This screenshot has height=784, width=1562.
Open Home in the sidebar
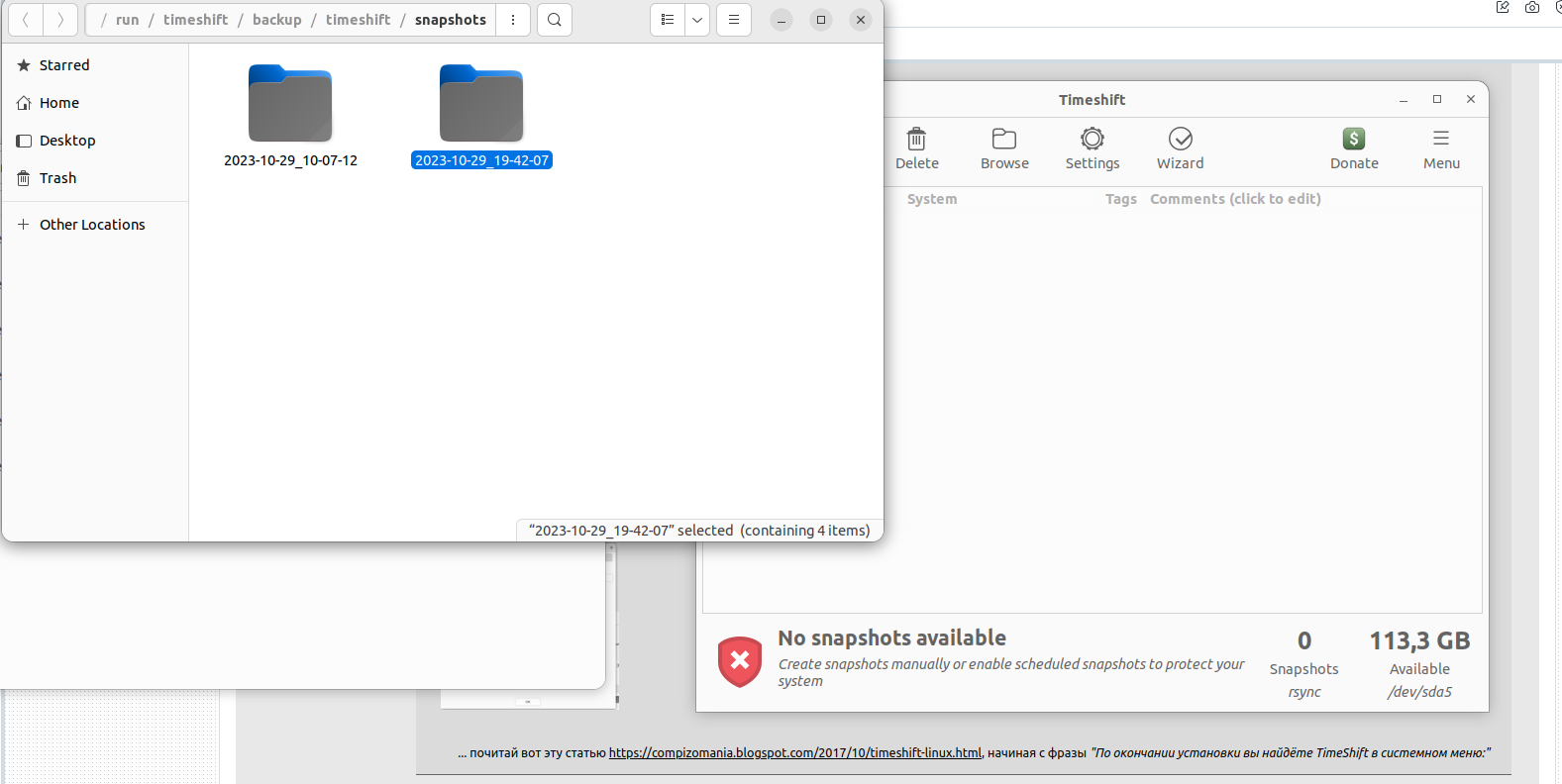[95, 103]
